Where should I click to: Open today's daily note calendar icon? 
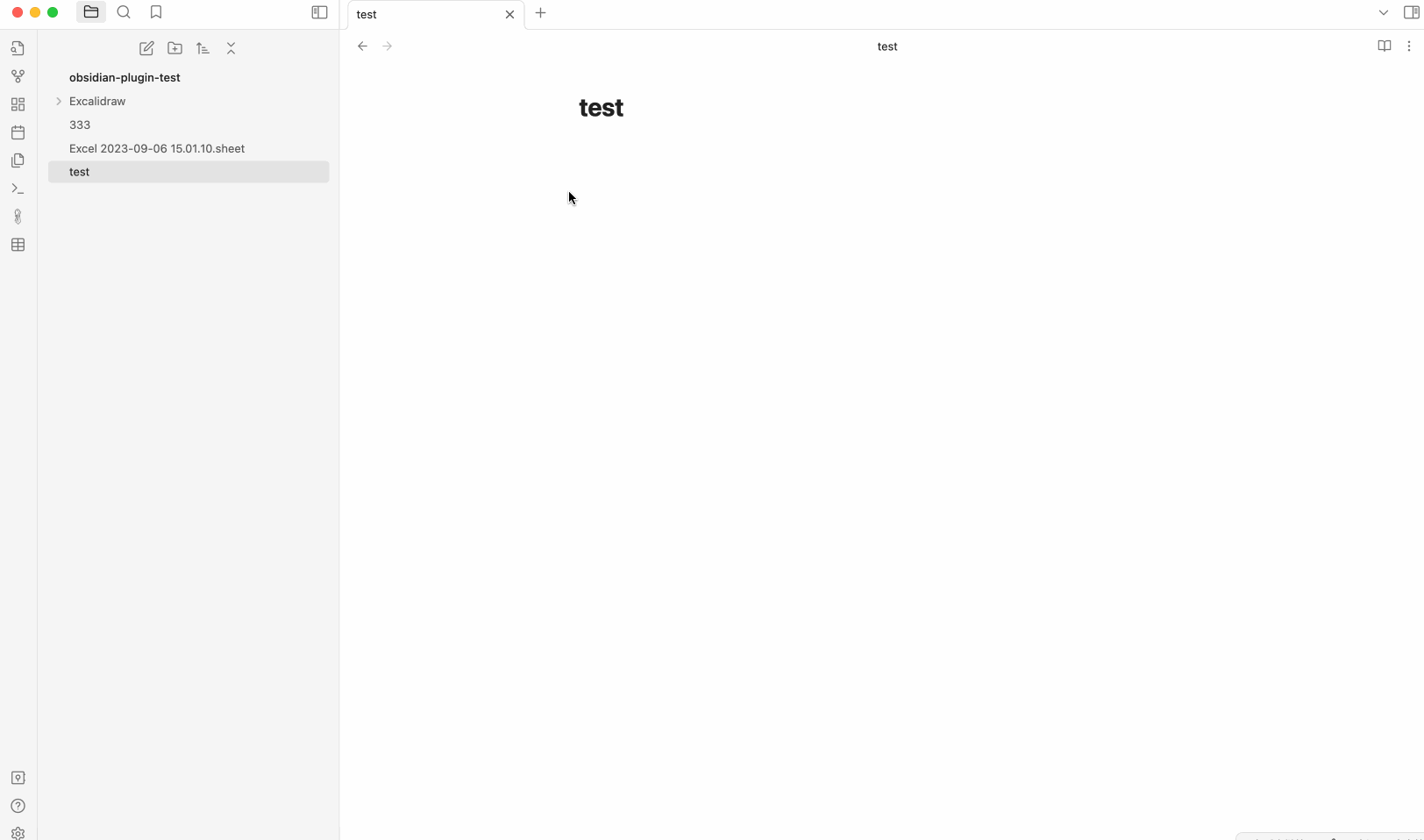(18, 132)
